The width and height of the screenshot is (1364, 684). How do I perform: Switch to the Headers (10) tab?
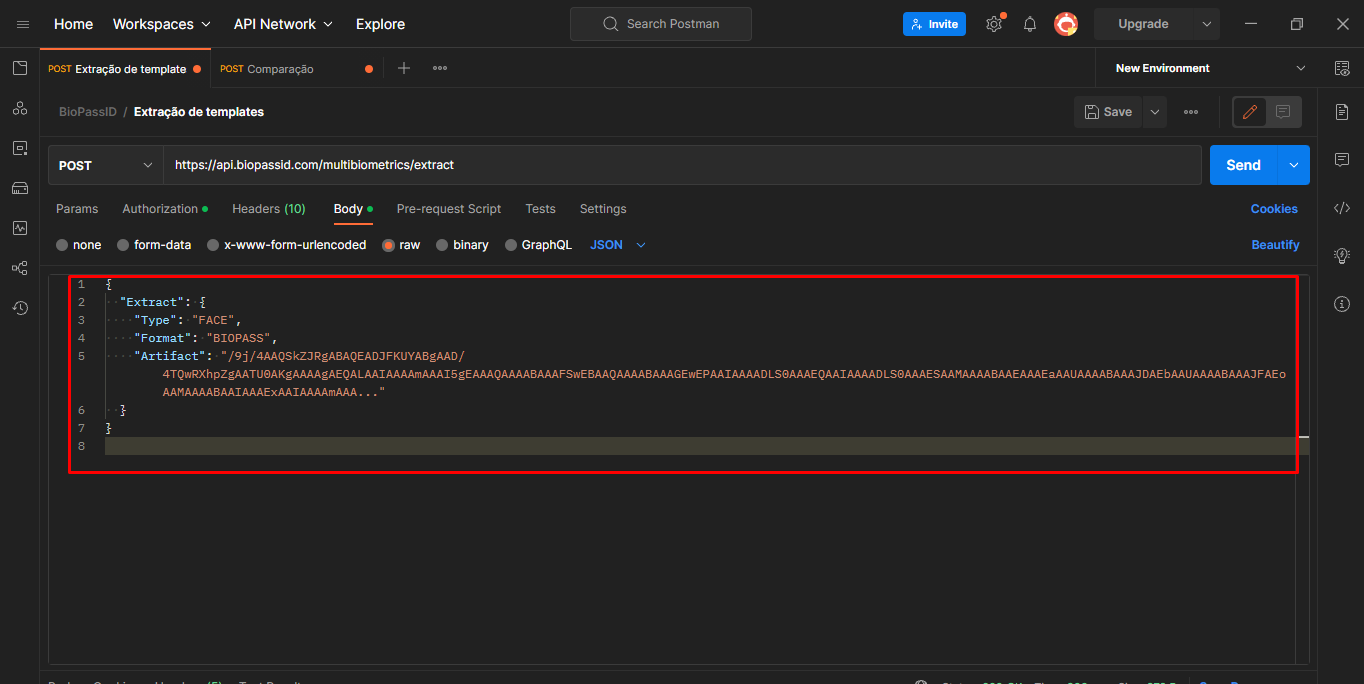(269, 209)
